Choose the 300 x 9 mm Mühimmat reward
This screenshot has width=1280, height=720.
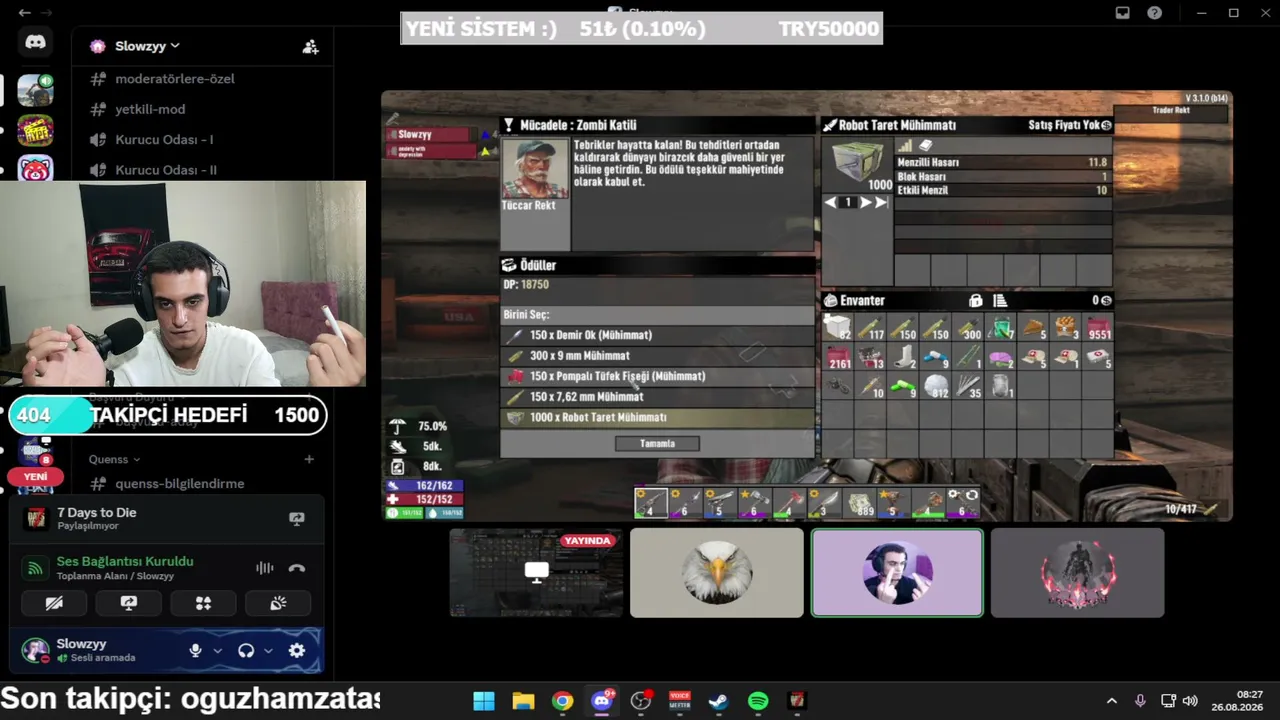click(x=657, y=356)
